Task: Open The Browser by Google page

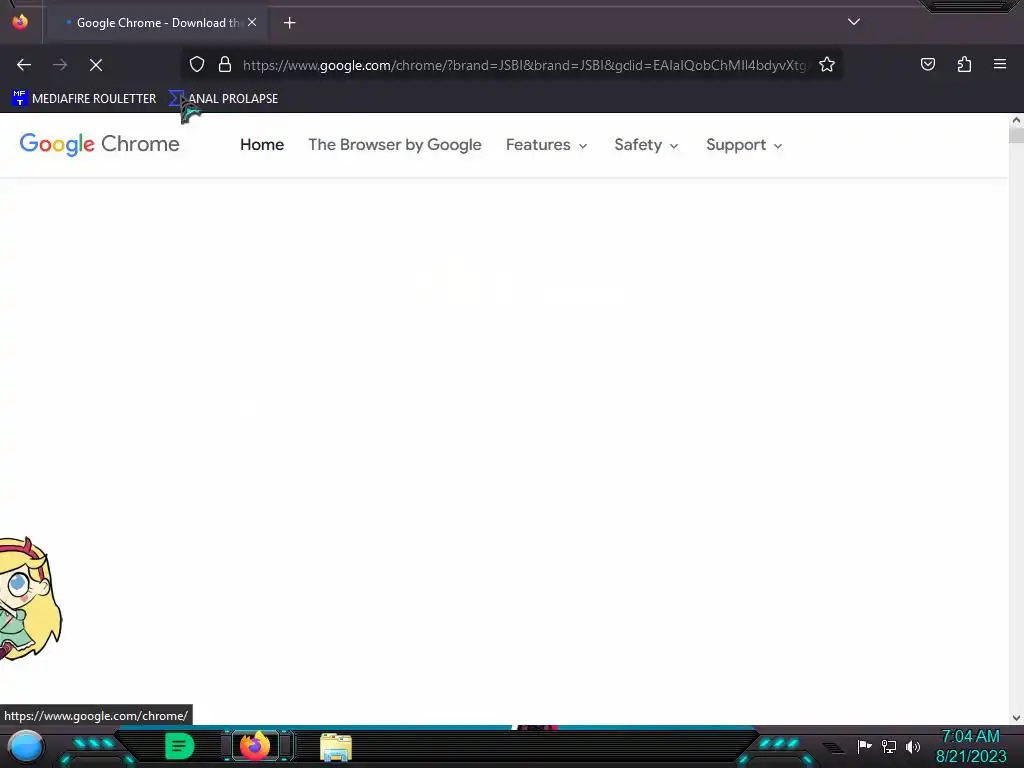Action: coord(394,145)
